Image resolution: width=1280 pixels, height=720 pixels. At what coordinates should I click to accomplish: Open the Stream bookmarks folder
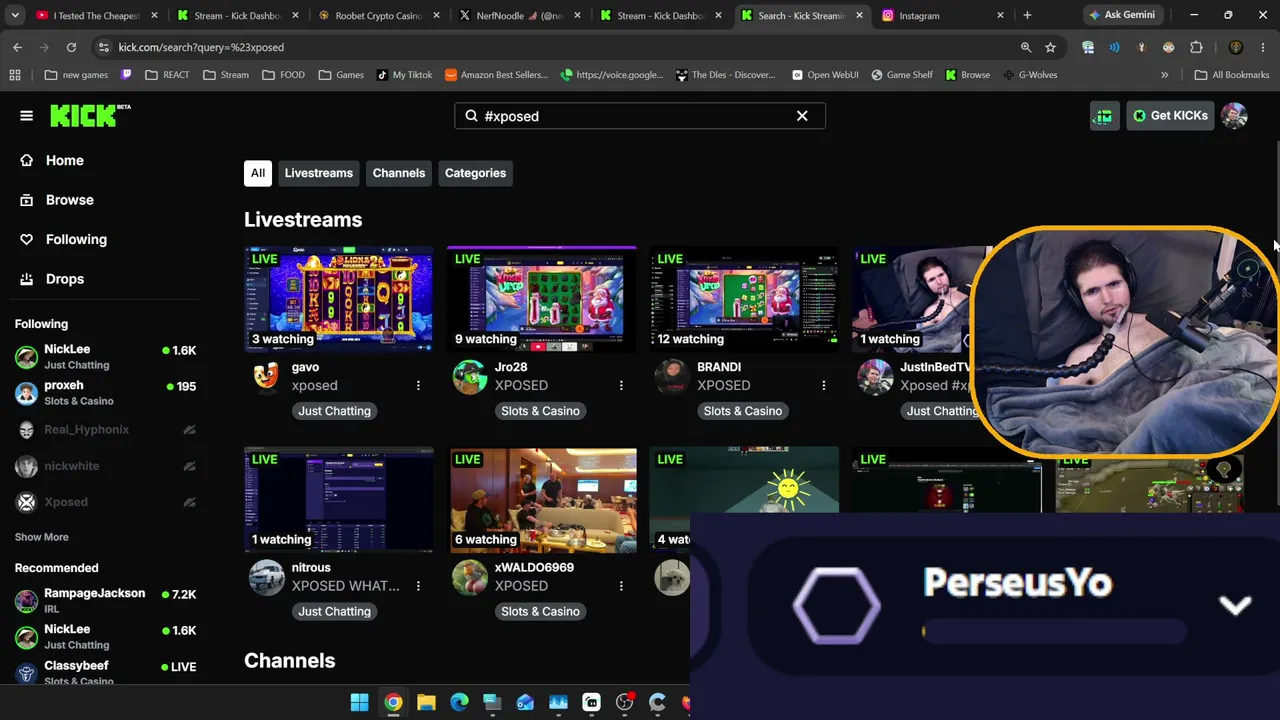pos(225,75)
